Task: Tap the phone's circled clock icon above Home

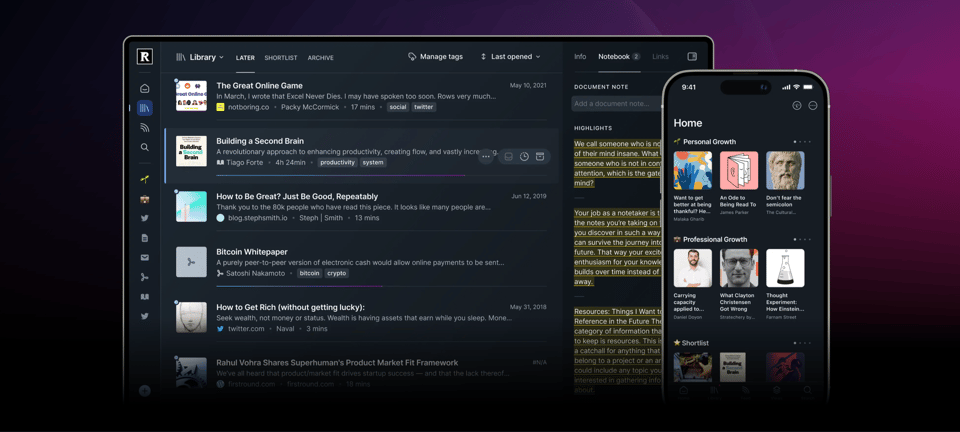Action: pyautogui.click(x=797, y=105)
